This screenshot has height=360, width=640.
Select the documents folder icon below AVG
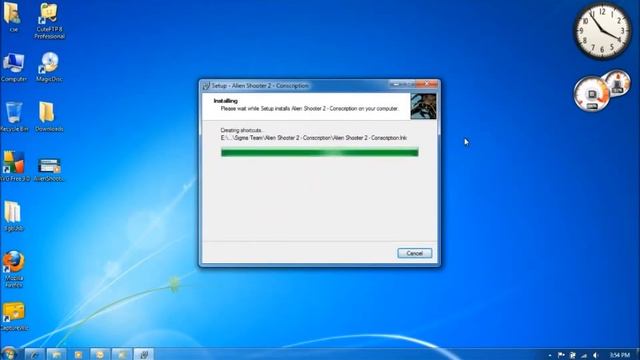(13, 216)
